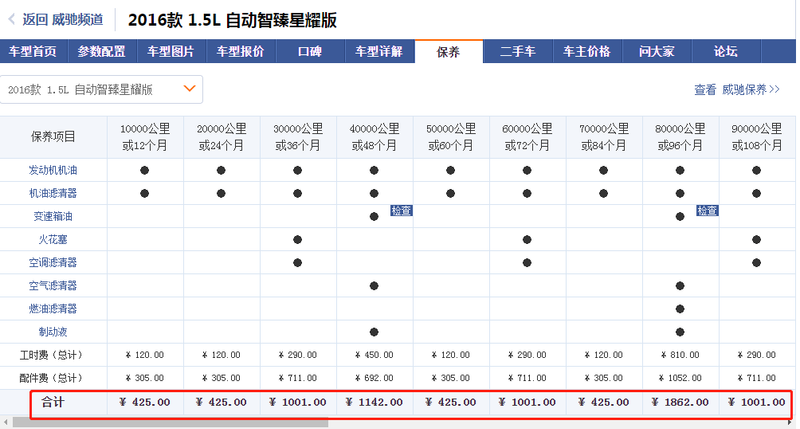
Task: Open the 空调滤清器 item link
Action: (53, 262)
